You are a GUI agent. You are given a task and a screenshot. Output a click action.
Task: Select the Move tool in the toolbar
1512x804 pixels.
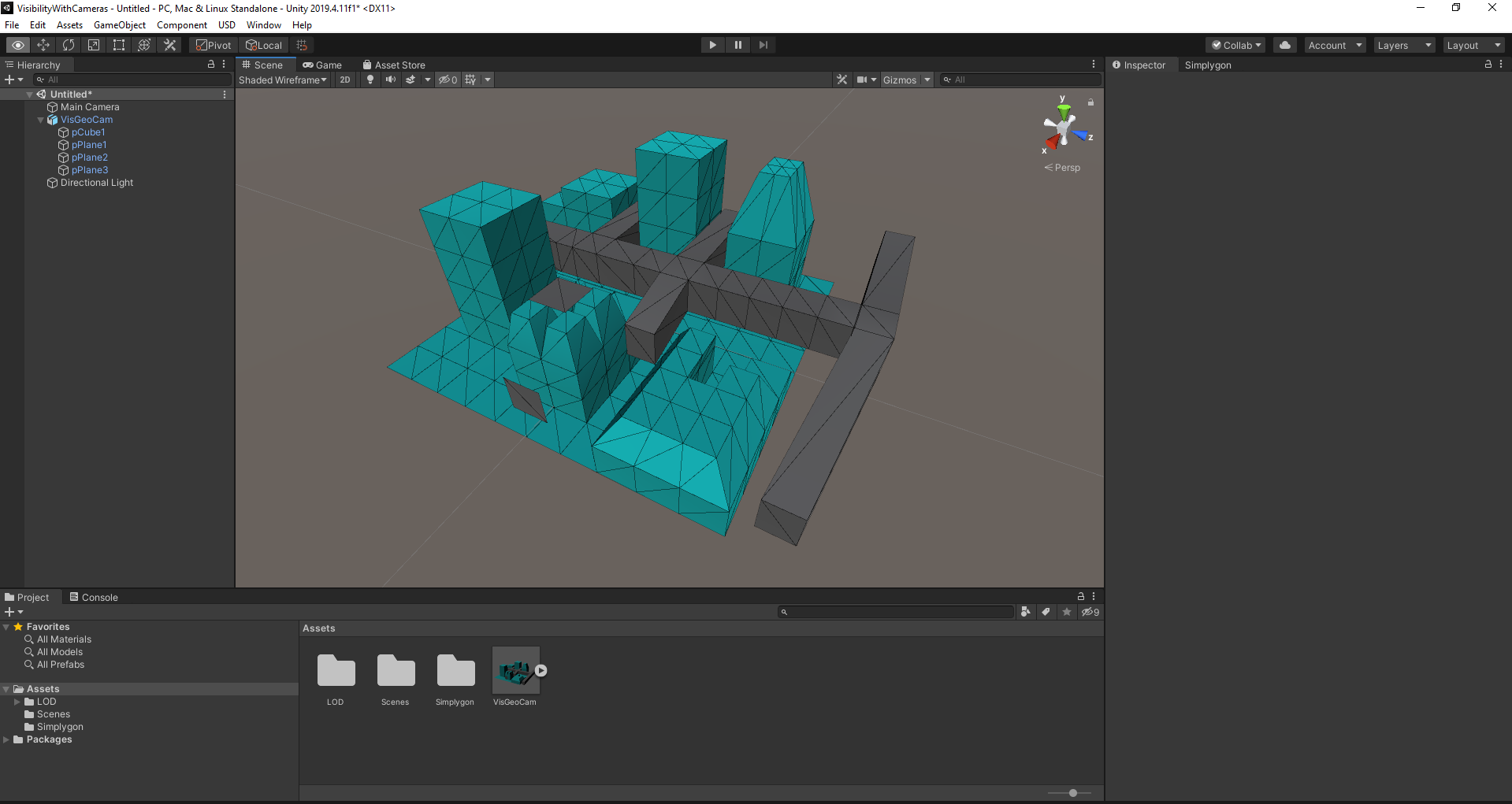point(43,45)
